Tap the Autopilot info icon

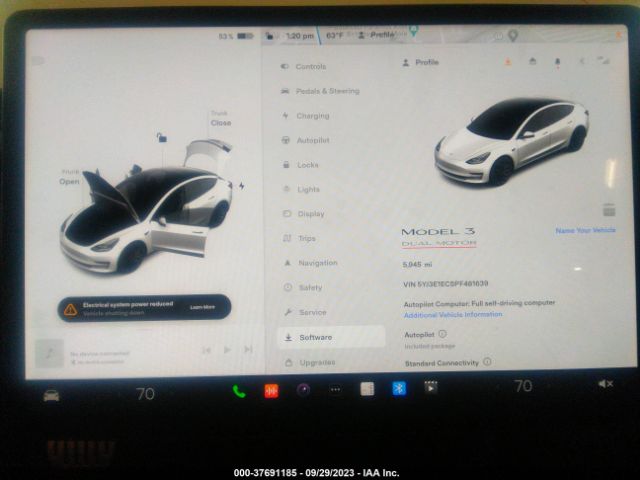pyautogui.click(x=442, y=334)
